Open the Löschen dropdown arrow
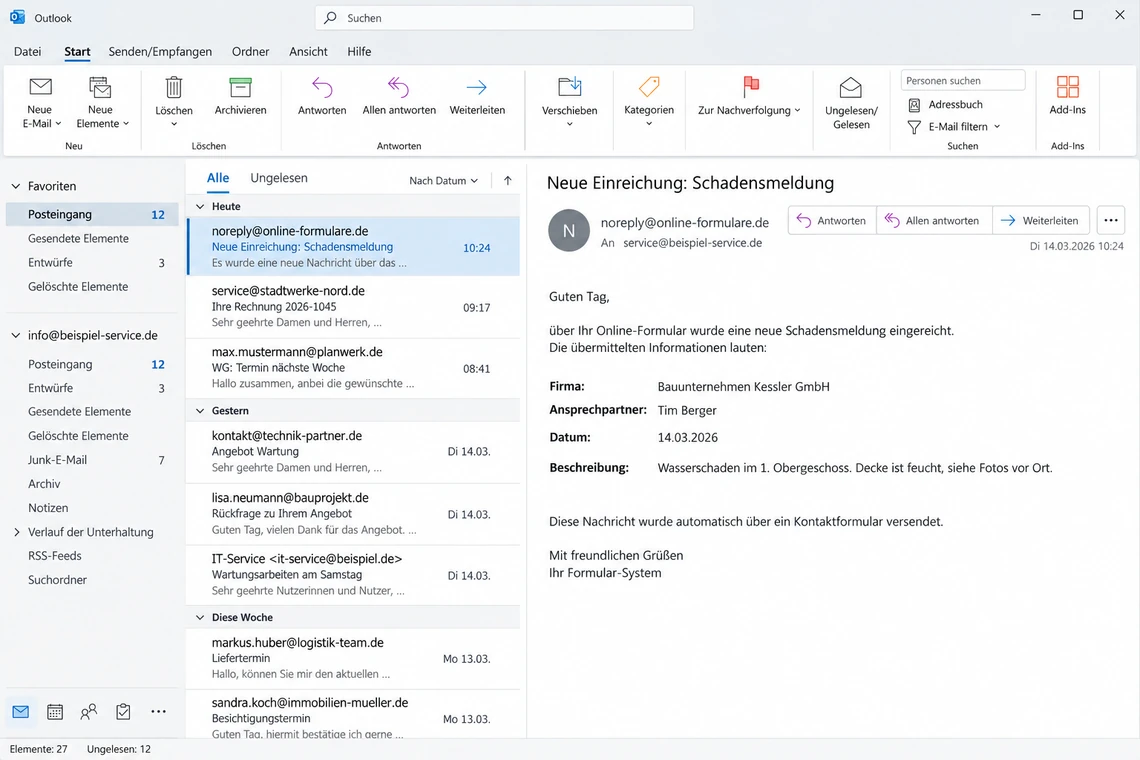Viewport: 1140px width, 760px height. (x=174, y=124)
